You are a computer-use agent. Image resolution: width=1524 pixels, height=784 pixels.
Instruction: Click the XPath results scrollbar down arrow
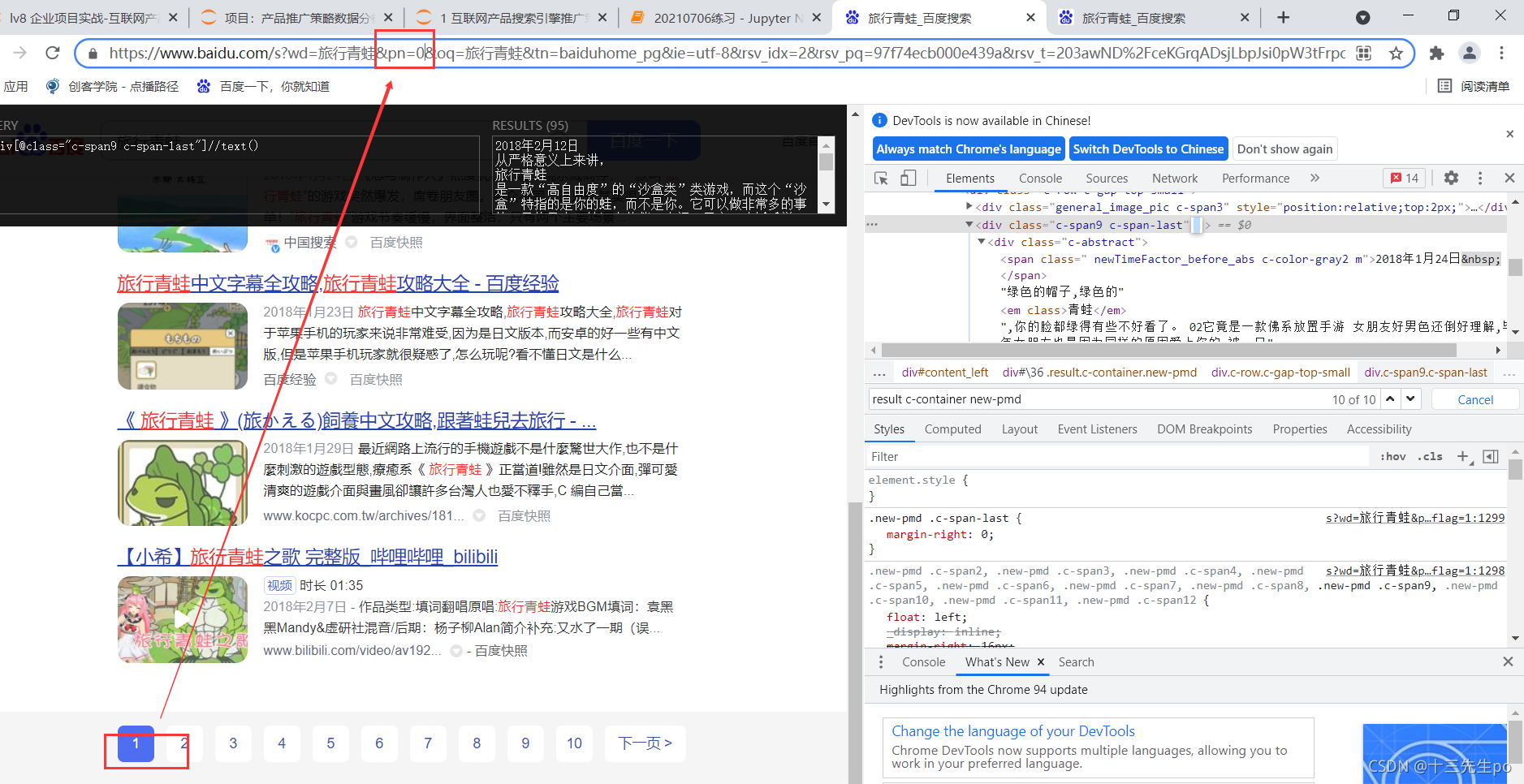point(827,205)
